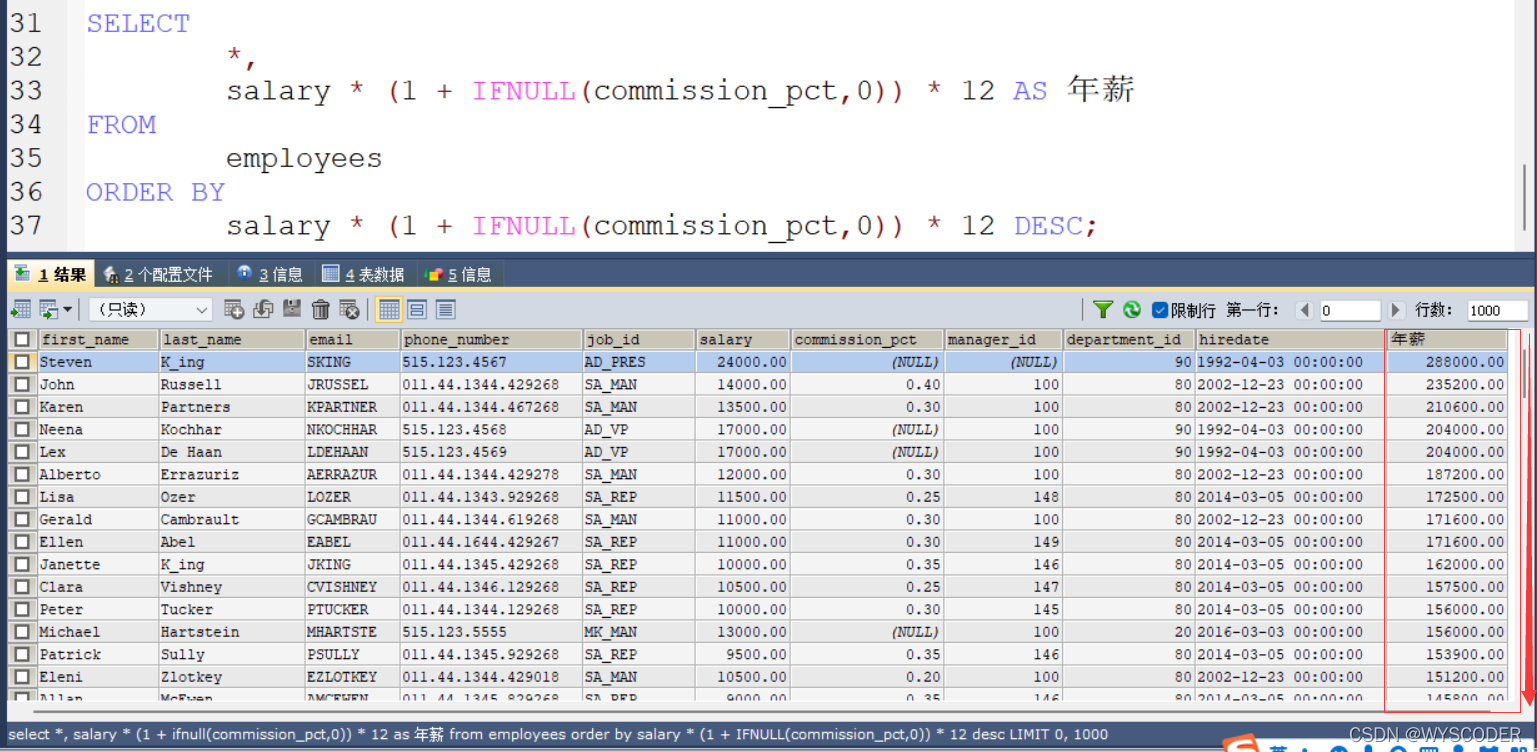The height and width of the screenshot is (752, 1537).
Task: Click the delete selected rows trash icon
Action: [x=321, y=310]
